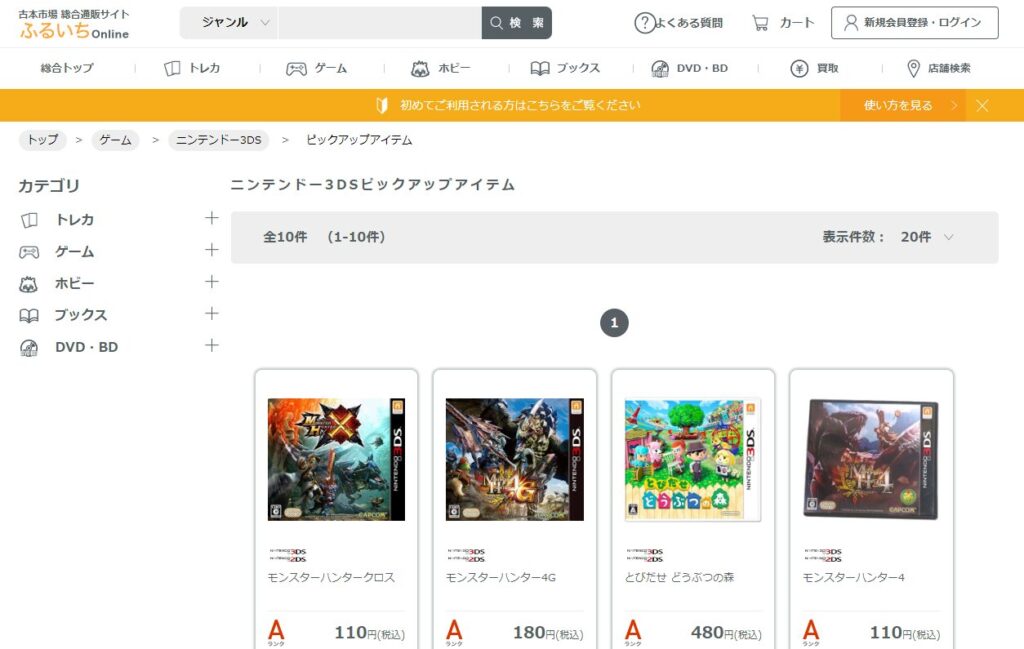
Task: Select the トレカ card icon in the top navigation
Action: tap(172, 68)
